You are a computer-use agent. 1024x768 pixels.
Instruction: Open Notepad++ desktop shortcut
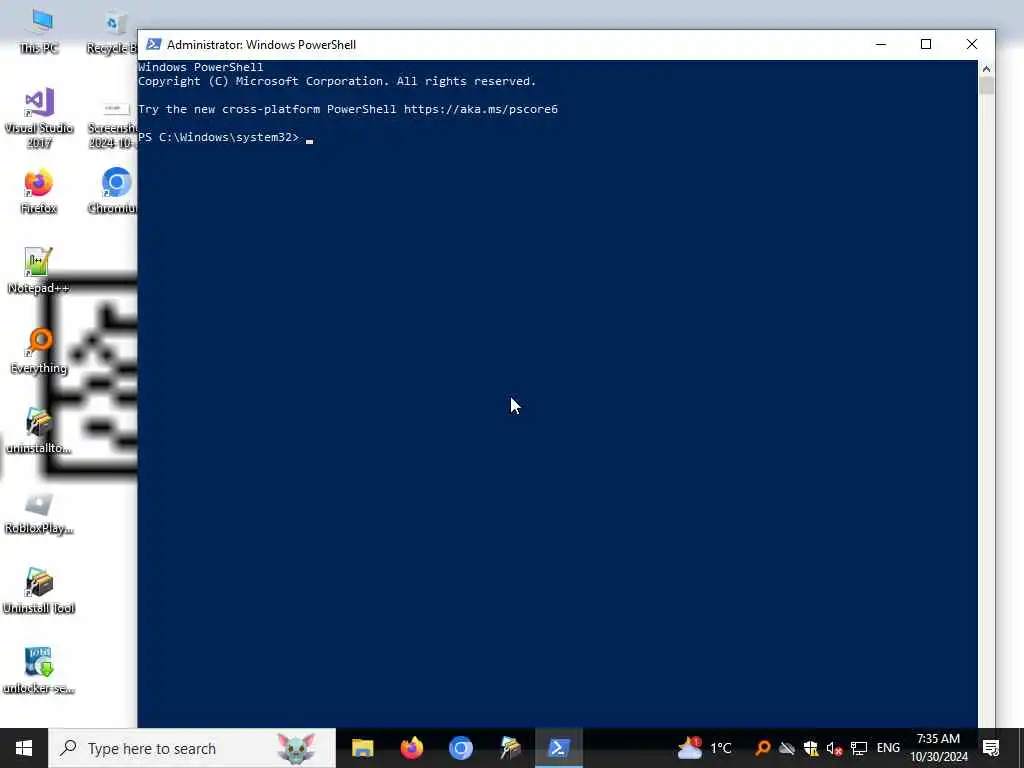[39, 270]
